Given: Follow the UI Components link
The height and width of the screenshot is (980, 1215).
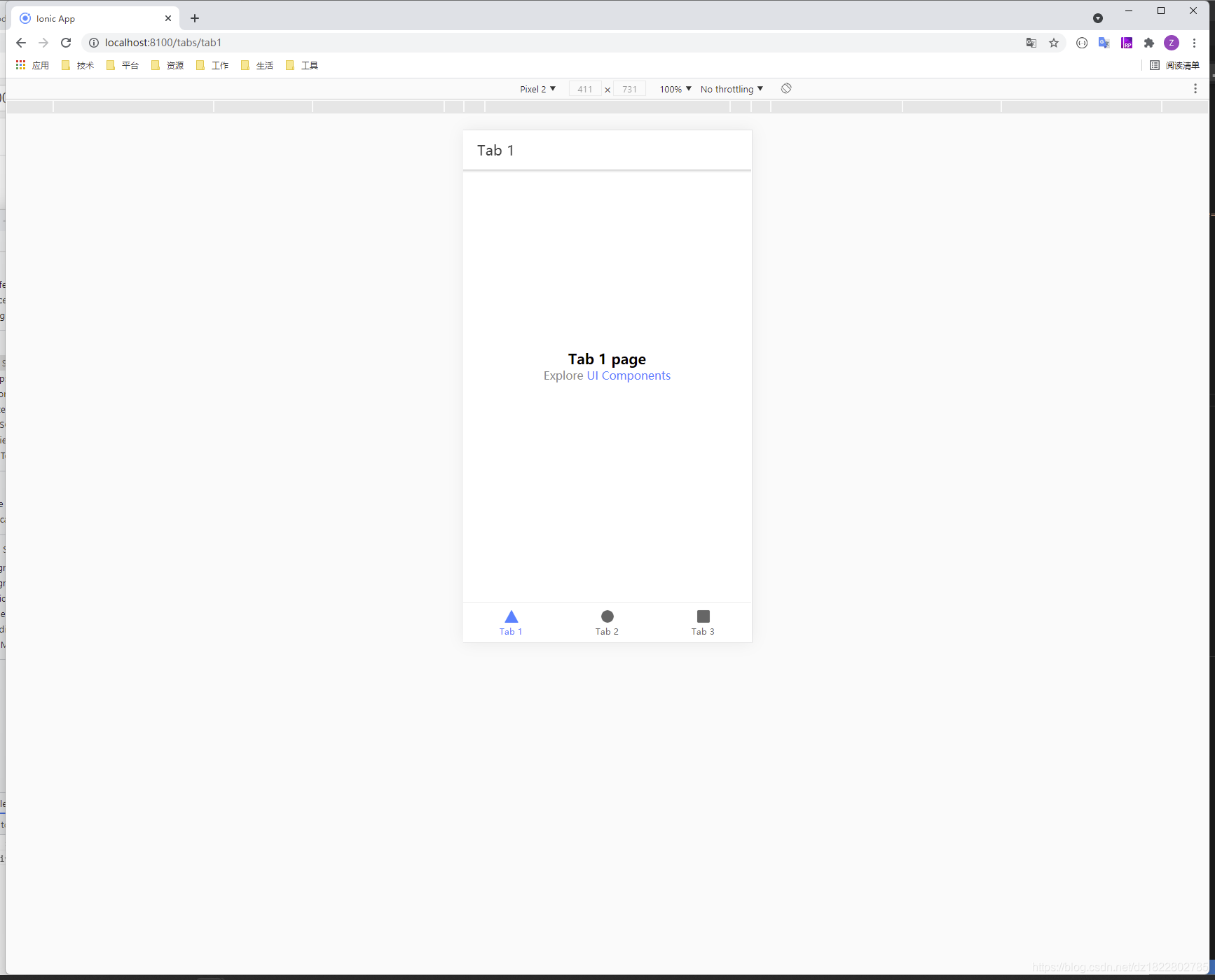Looking at the screenshot, I should 629,375.
